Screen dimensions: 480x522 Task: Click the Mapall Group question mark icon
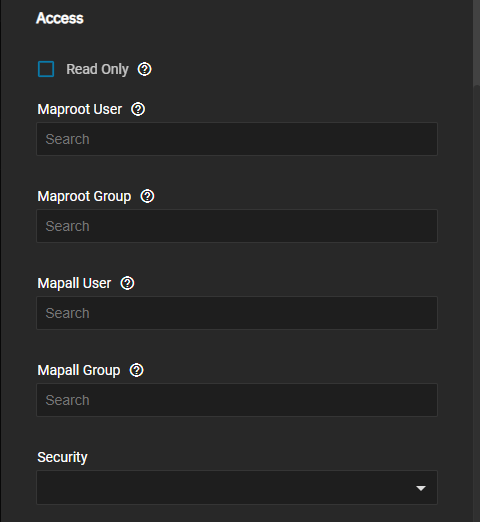coord(137,370)
